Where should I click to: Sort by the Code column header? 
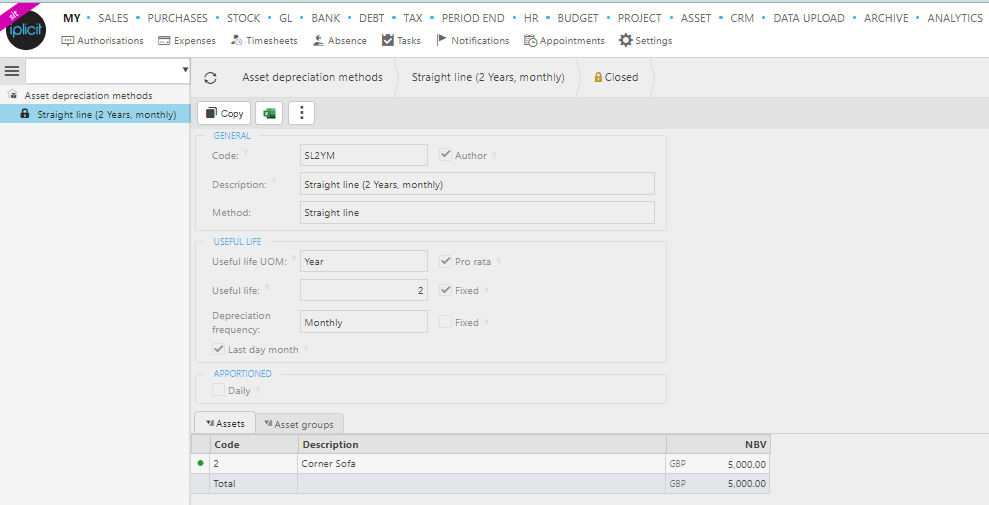[x=254, y=444]
